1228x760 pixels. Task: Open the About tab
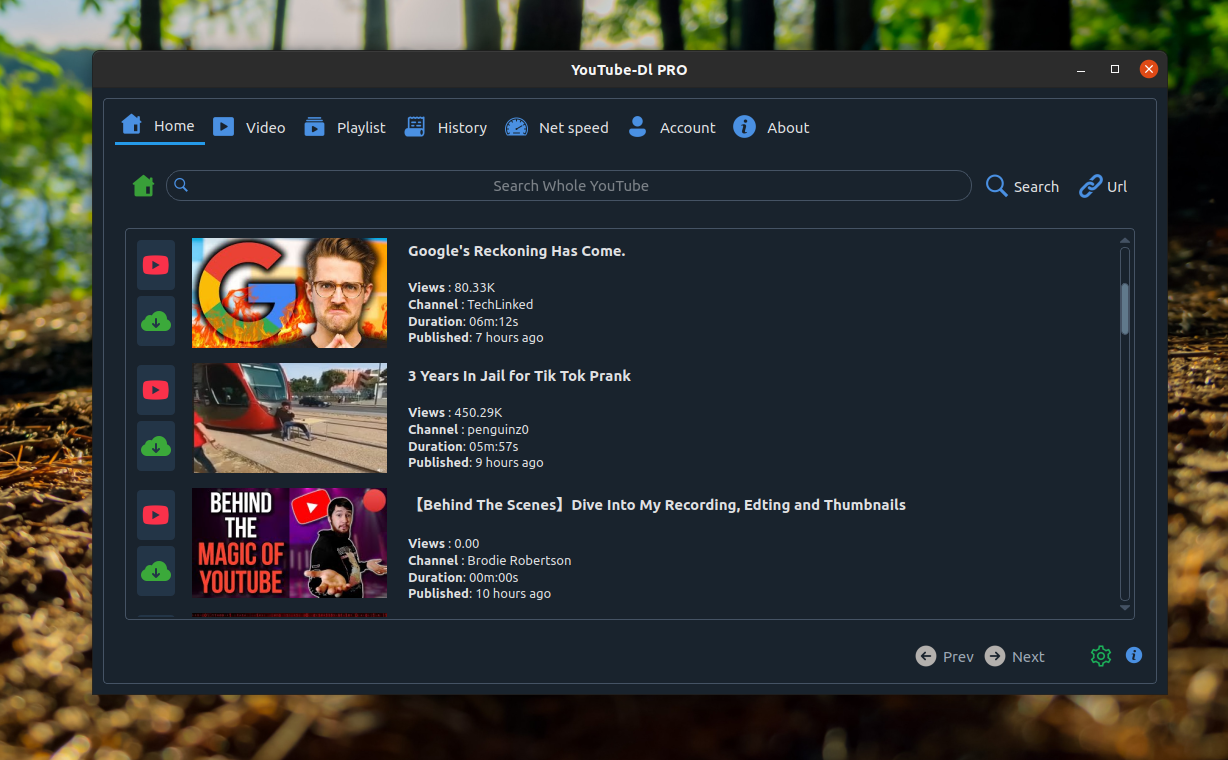point(771,127)
